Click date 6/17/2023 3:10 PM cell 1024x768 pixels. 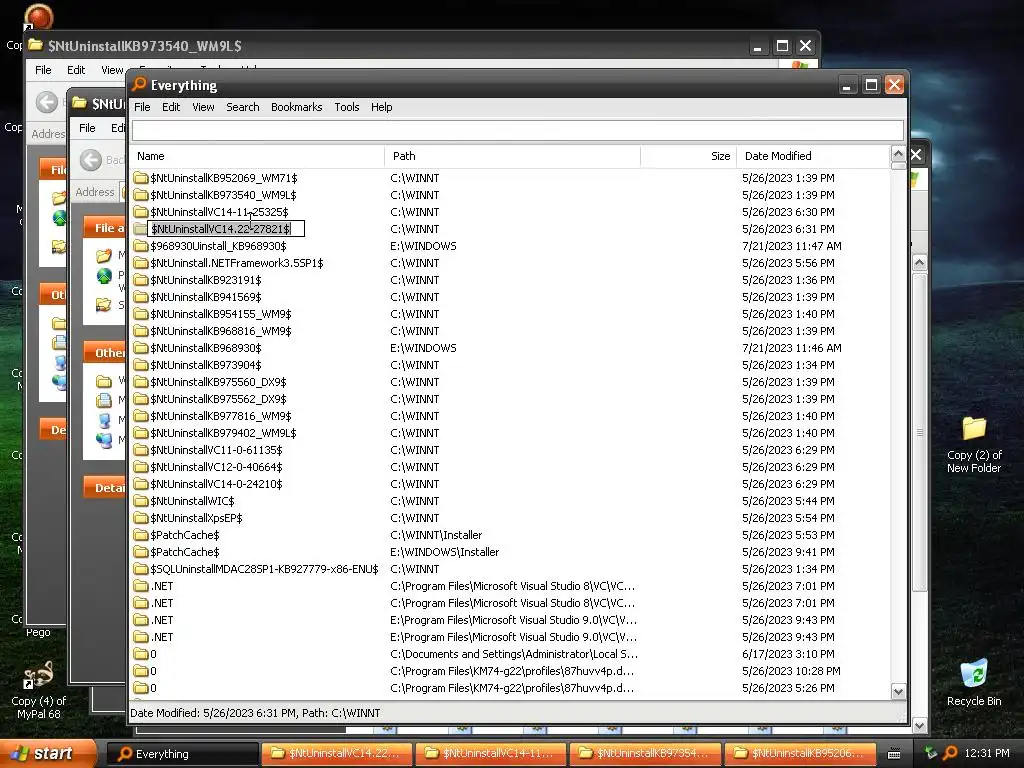788,654
